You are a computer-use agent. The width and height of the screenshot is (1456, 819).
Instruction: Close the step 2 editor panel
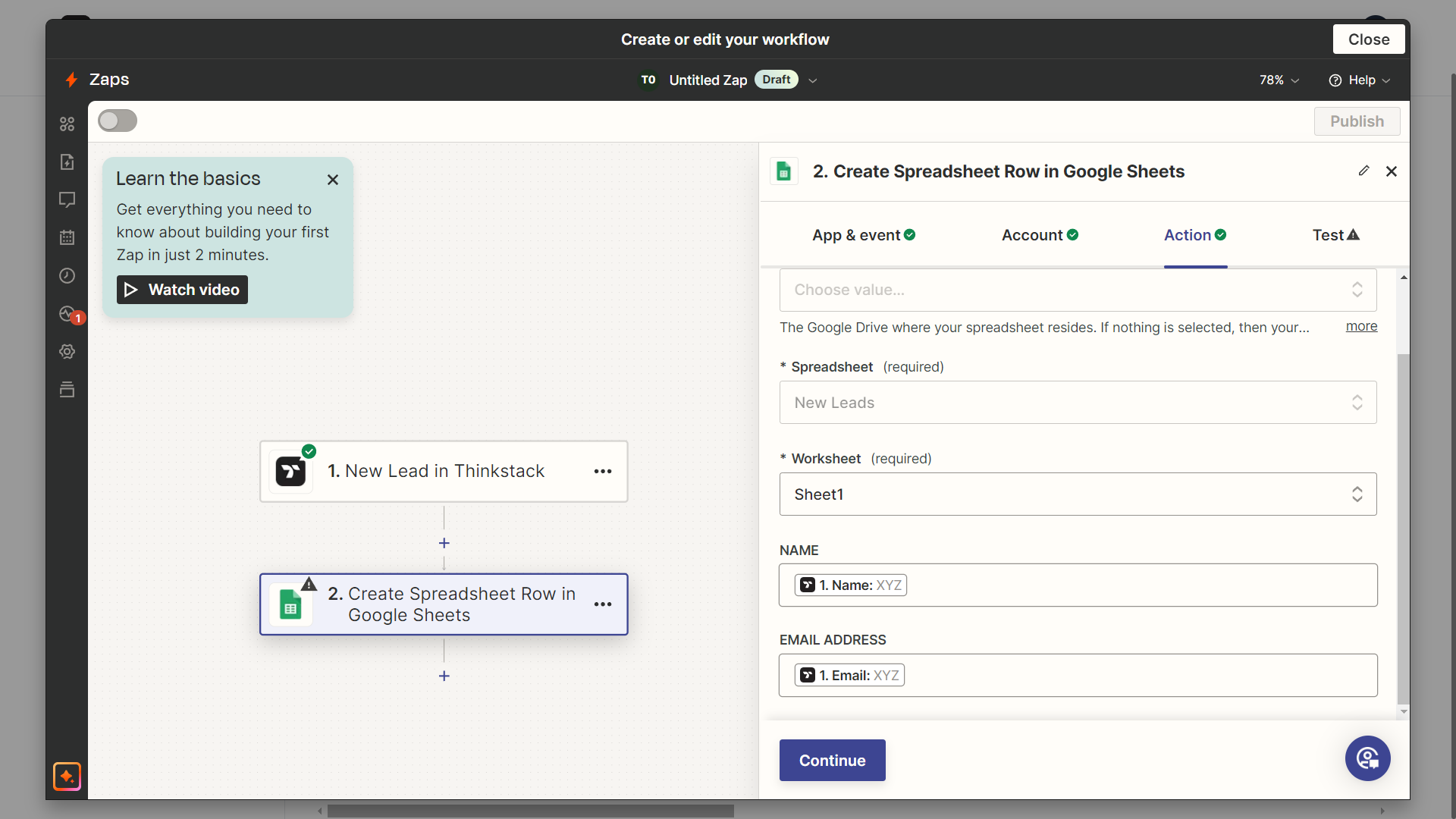(x=1392, y=171)
